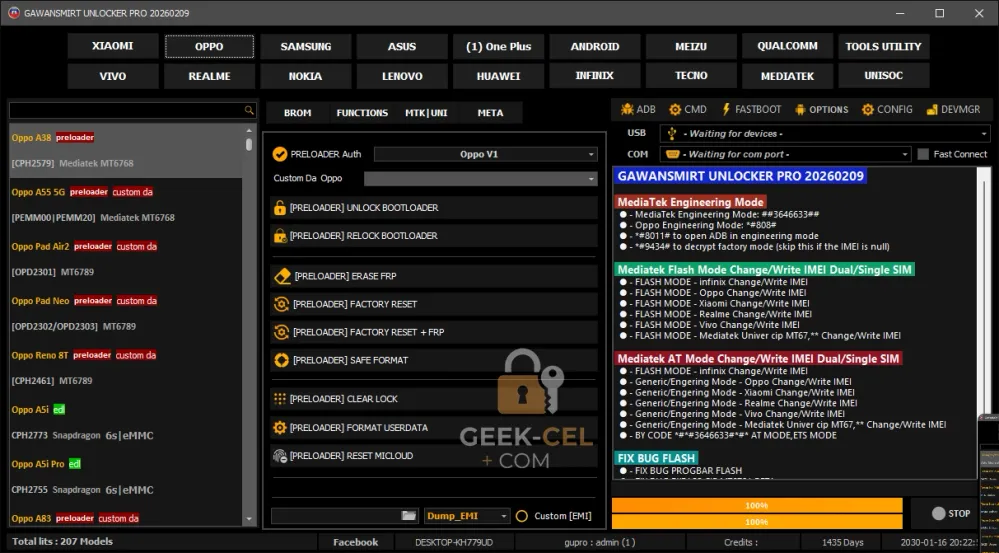Select the REALME brand button
The height and width of the screenshot is (553, 999).
pyautogui.click(x=210, y=76)
